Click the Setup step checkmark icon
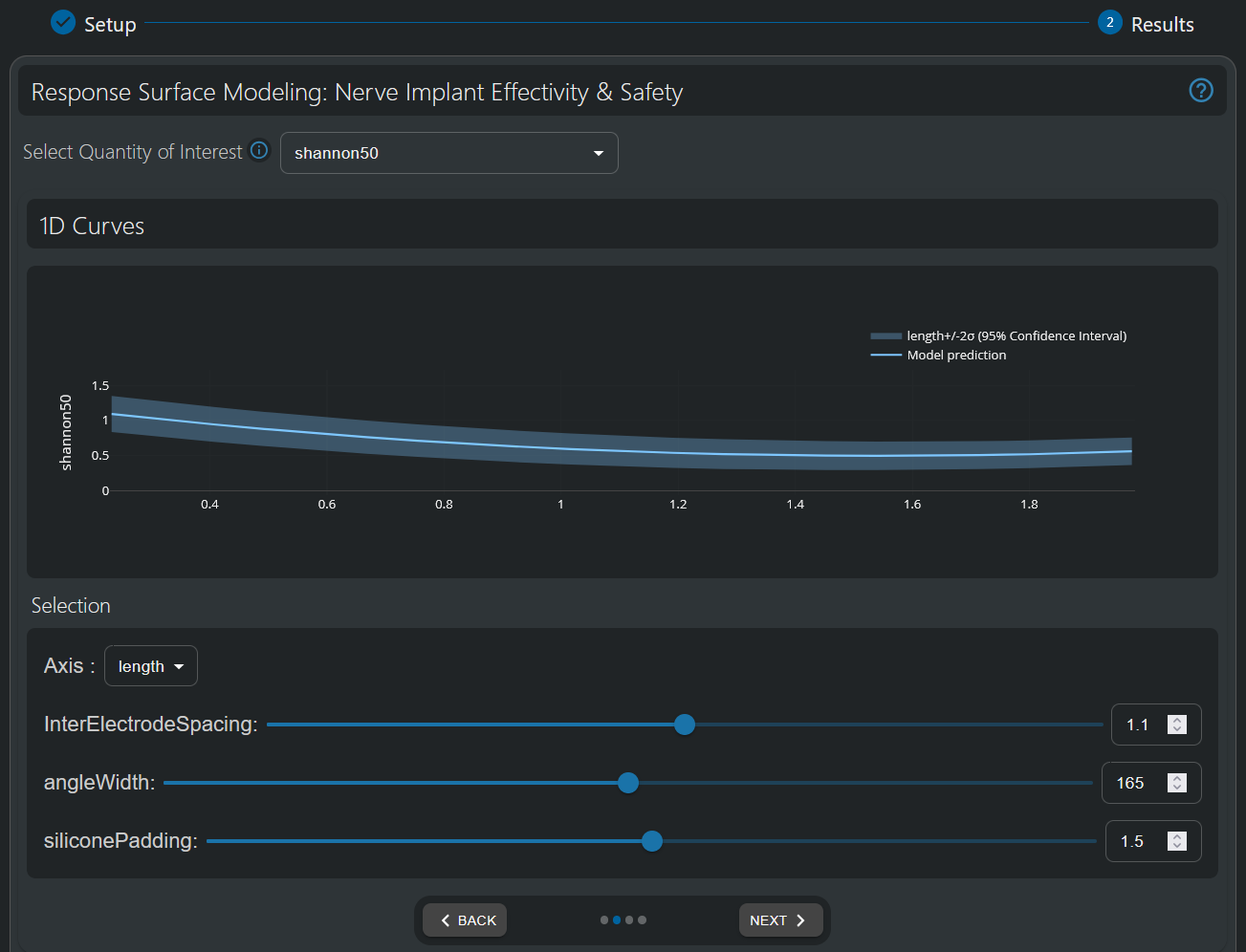This screenshot has height=952, width=1246. pyautogui.click(x=63, y=22)
